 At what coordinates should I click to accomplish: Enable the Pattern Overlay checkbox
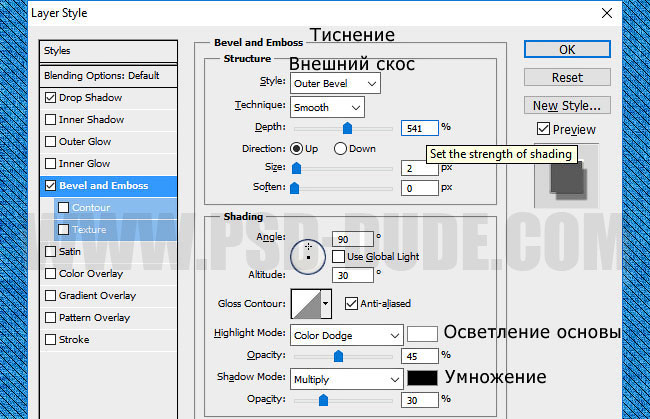(50, 317)
